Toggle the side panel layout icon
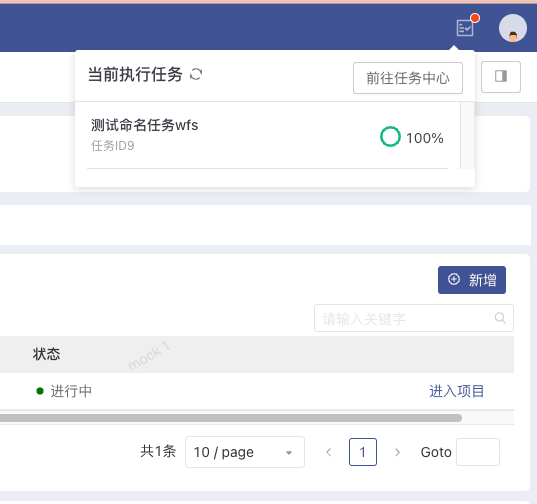537x504 pixels. [x=501, y=77]
